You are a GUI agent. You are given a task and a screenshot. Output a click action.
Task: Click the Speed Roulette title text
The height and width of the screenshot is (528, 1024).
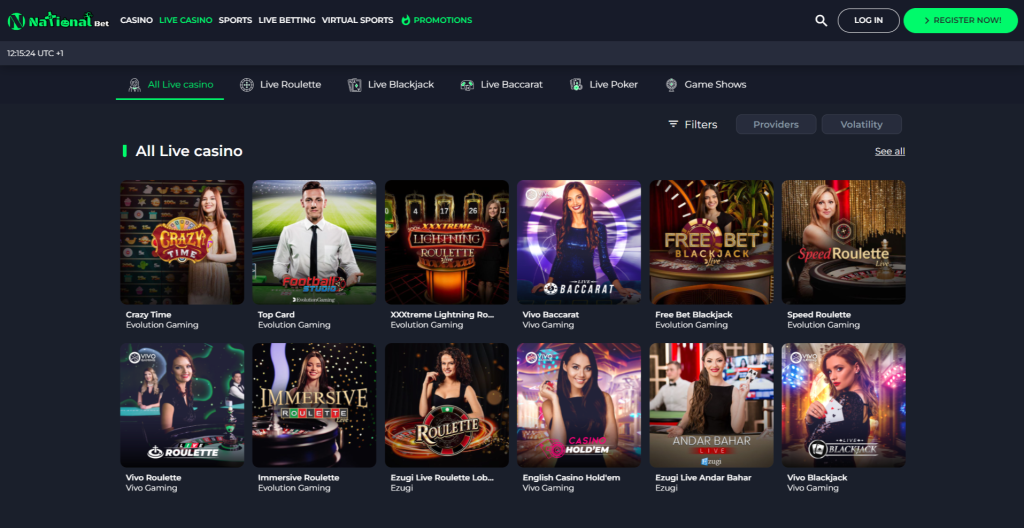[x=819, y=315]
